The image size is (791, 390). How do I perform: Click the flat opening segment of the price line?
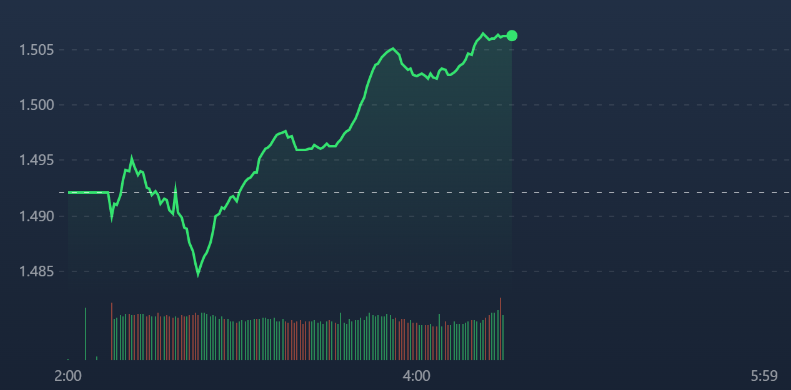(88, 192)
